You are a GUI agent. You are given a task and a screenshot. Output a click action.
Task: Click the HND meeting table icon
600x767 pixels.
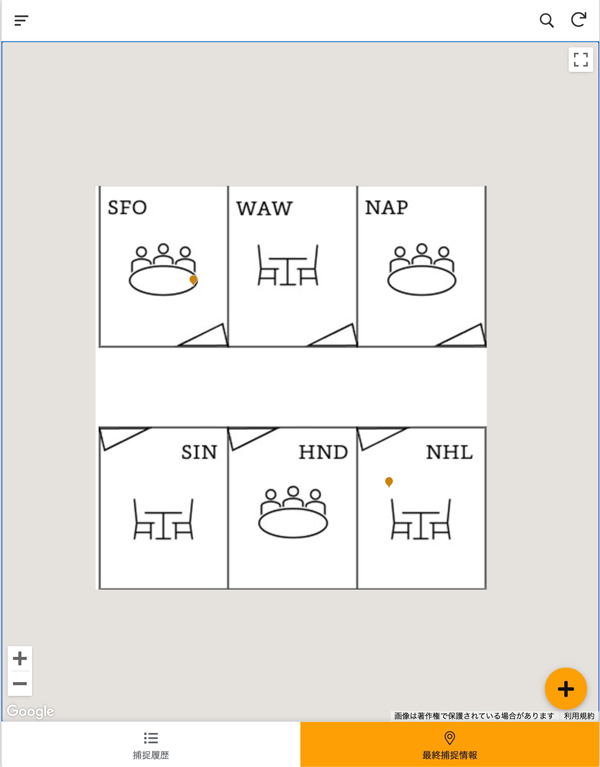pos(292,512)
